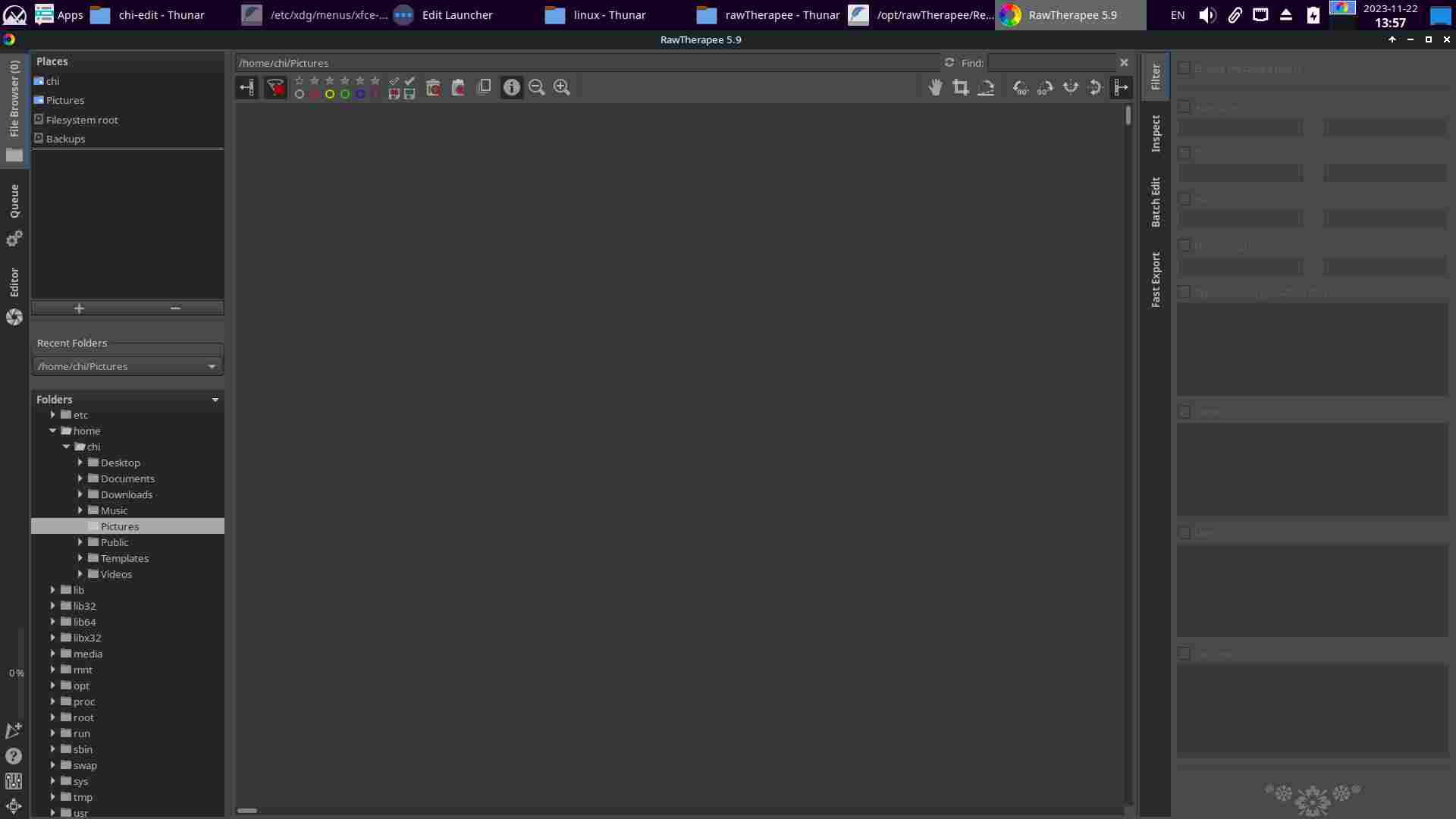
Task: Rotate selected images left 90 degrees
Action: coord(1021,88)
